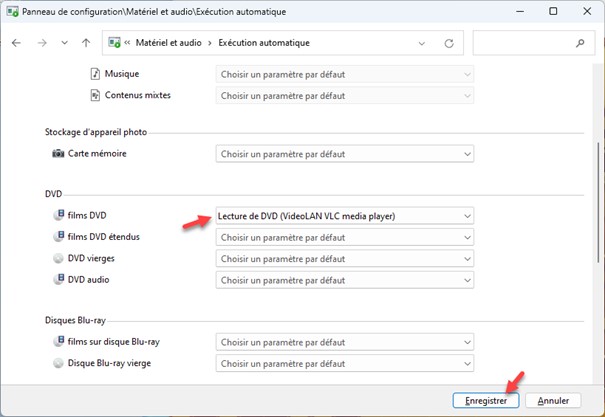
Task: Expand the DVD vierges dropdown
Action: [344, 258]
